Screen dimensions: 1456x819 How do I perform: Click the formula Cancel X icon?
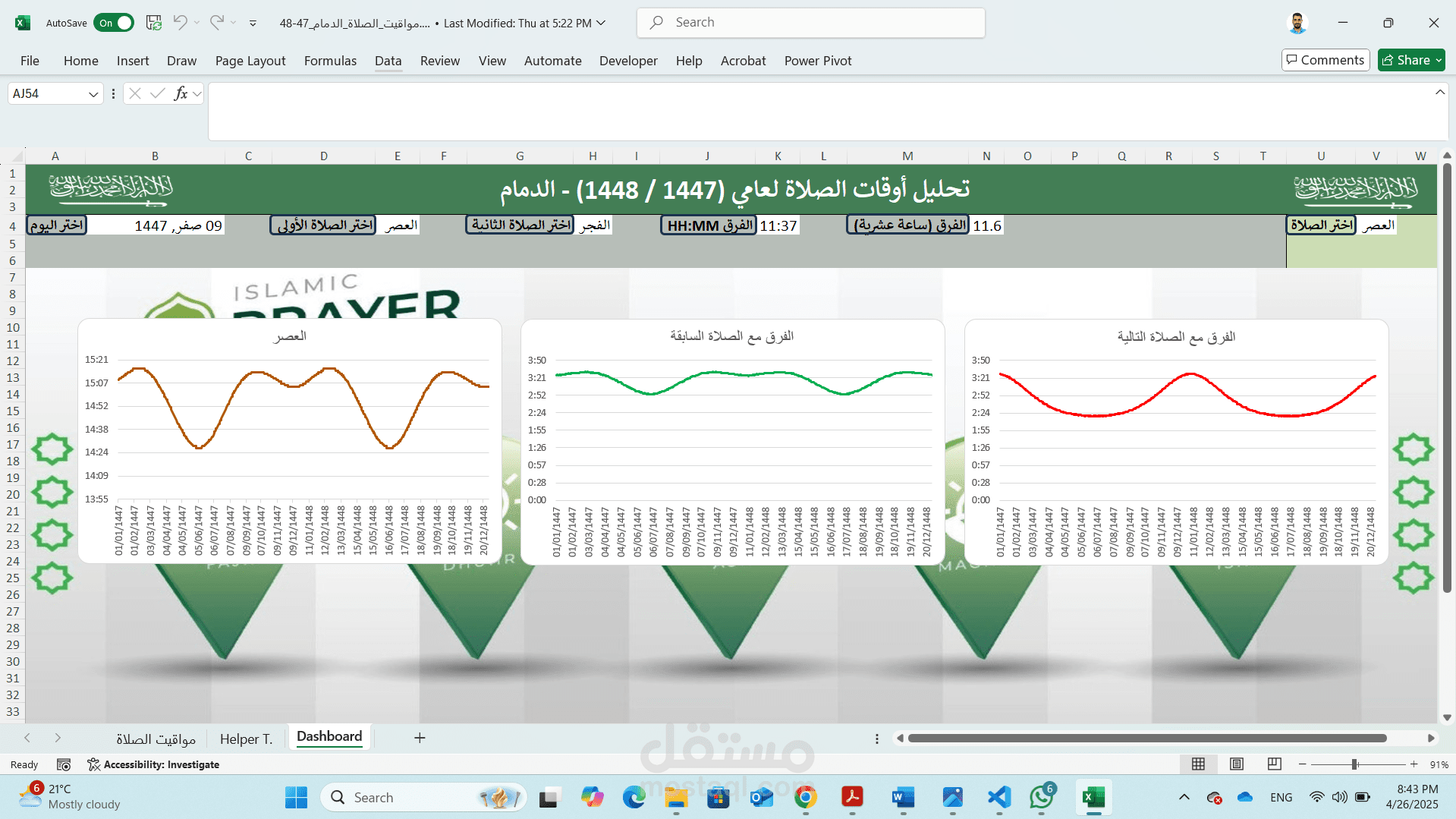135,93
